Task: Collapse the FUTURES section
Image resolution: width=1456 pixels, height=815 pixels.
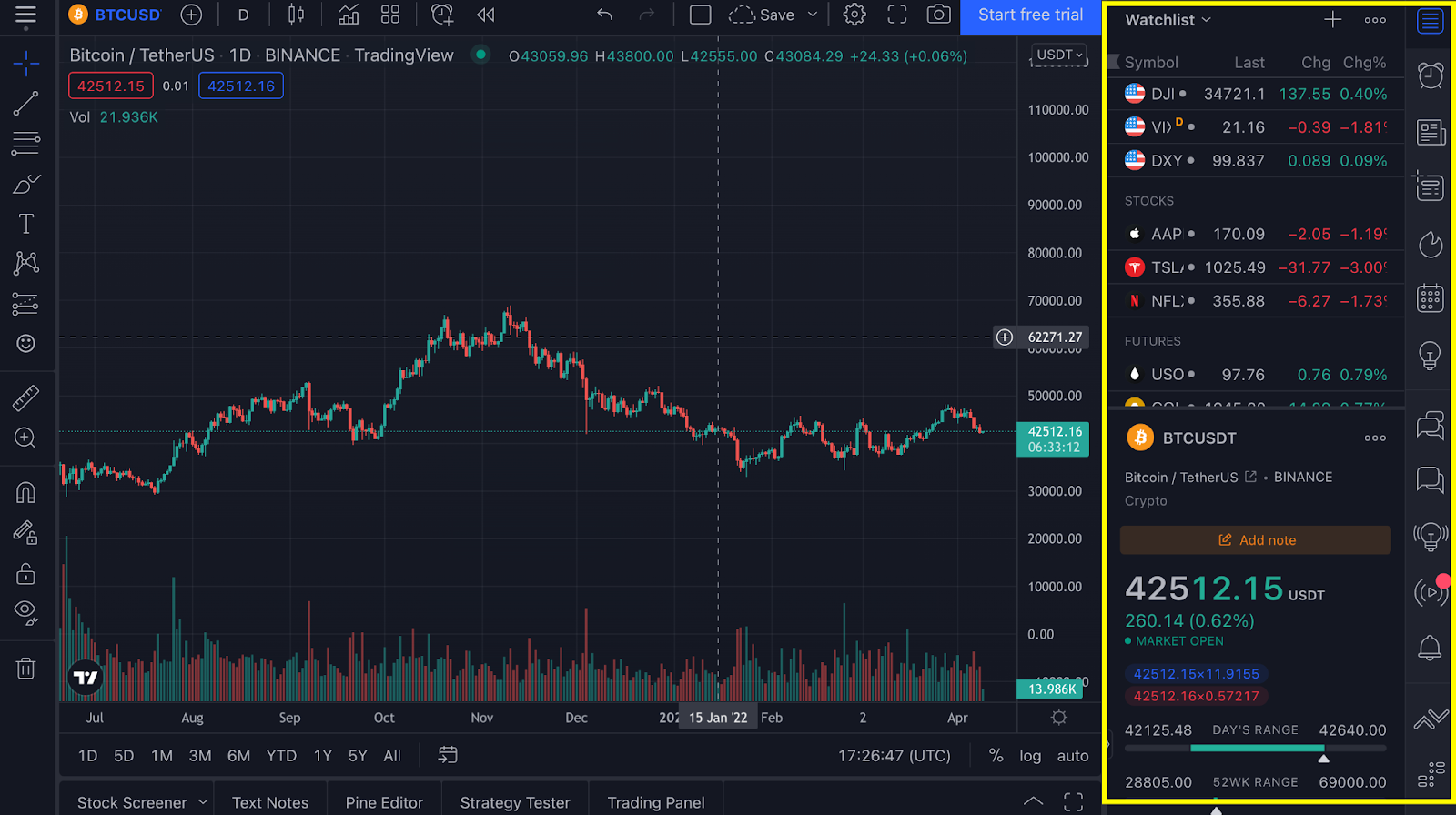Action: (x=1152, y=341)
